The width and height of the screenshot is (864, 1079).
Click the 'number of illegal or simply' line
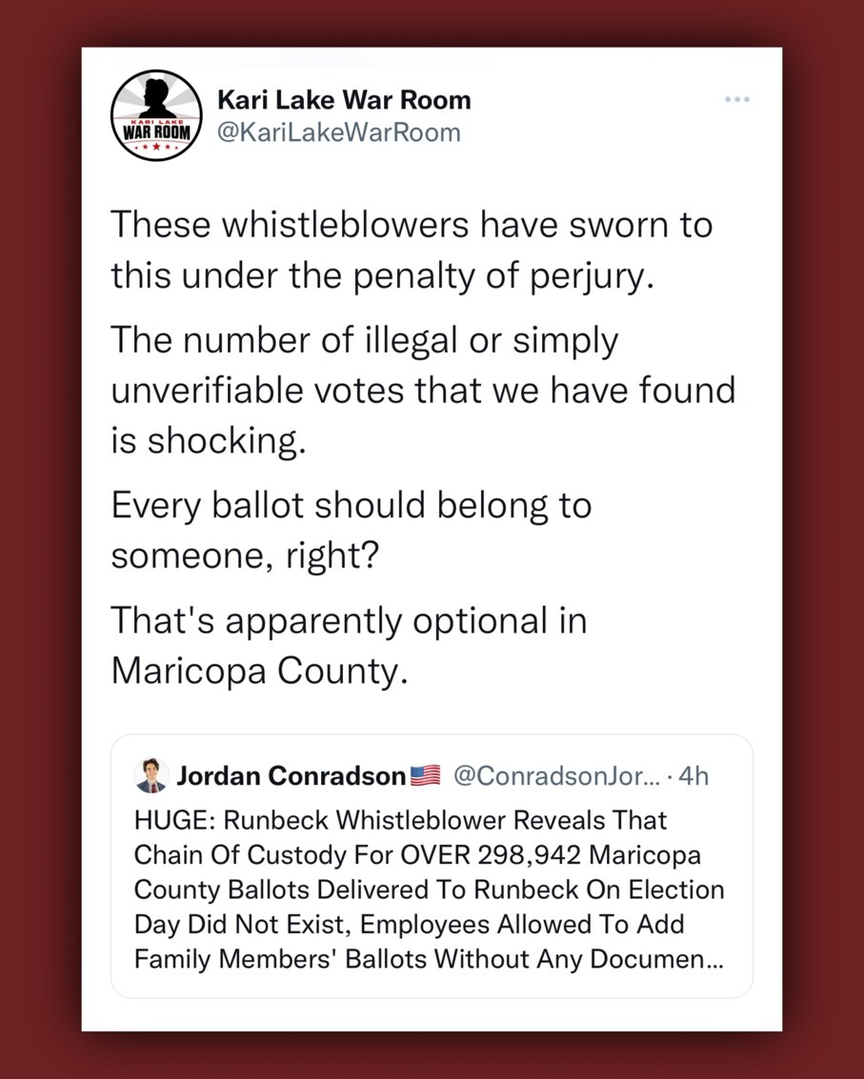pyautogui.click(x=364, y=341)
